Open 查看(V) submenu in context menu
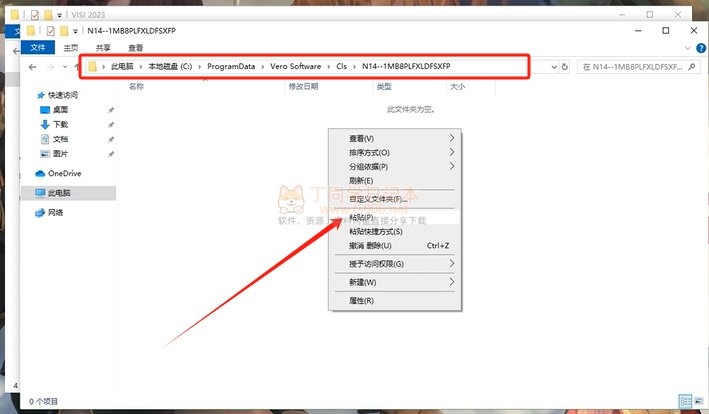Image resolution: width=709 pixels, height=414 pixels. [395, 138]
